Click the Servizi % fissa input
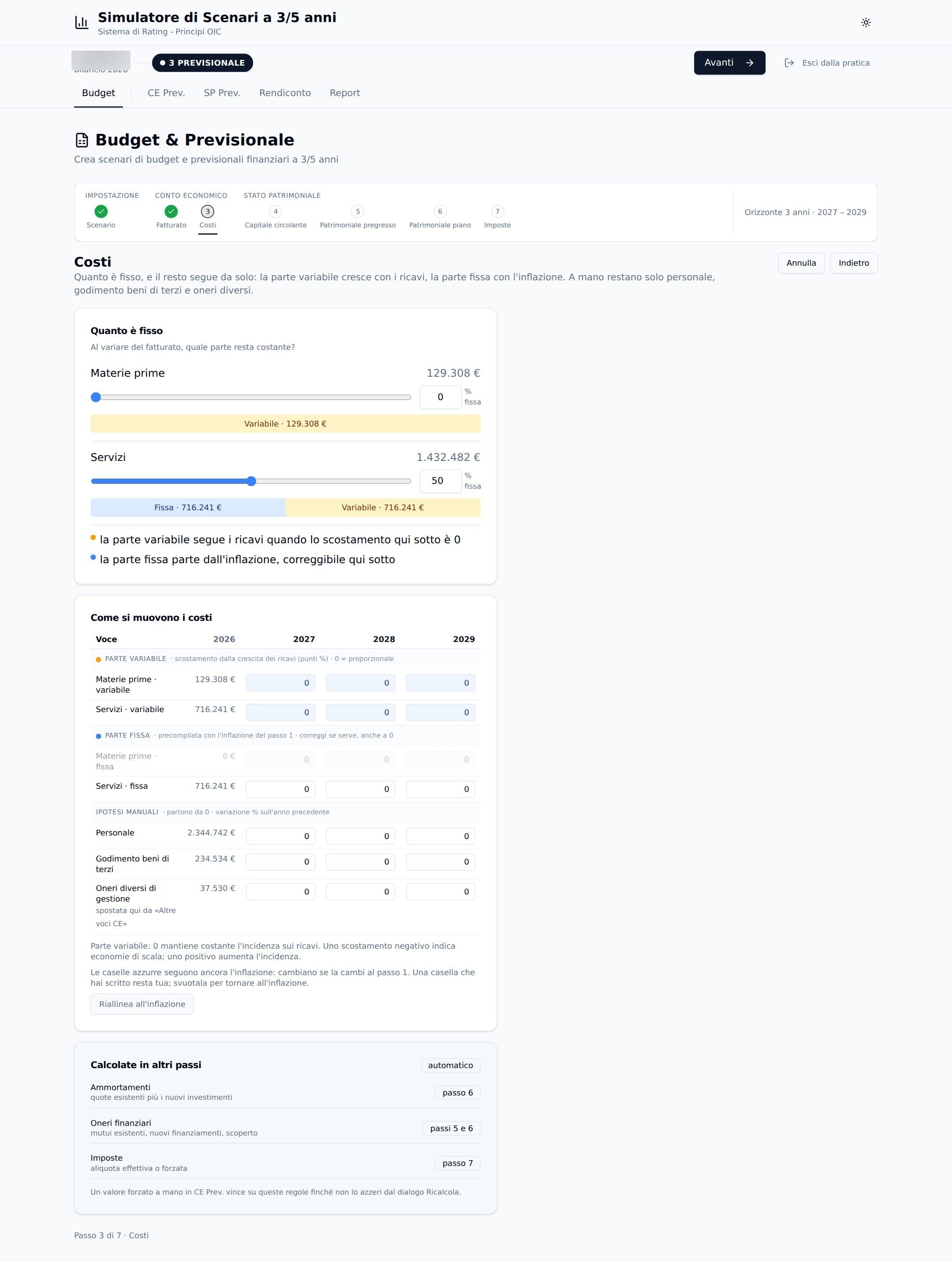Image resolution: width=952 pixels, height=1262 pixels. (x=441, y=481)
